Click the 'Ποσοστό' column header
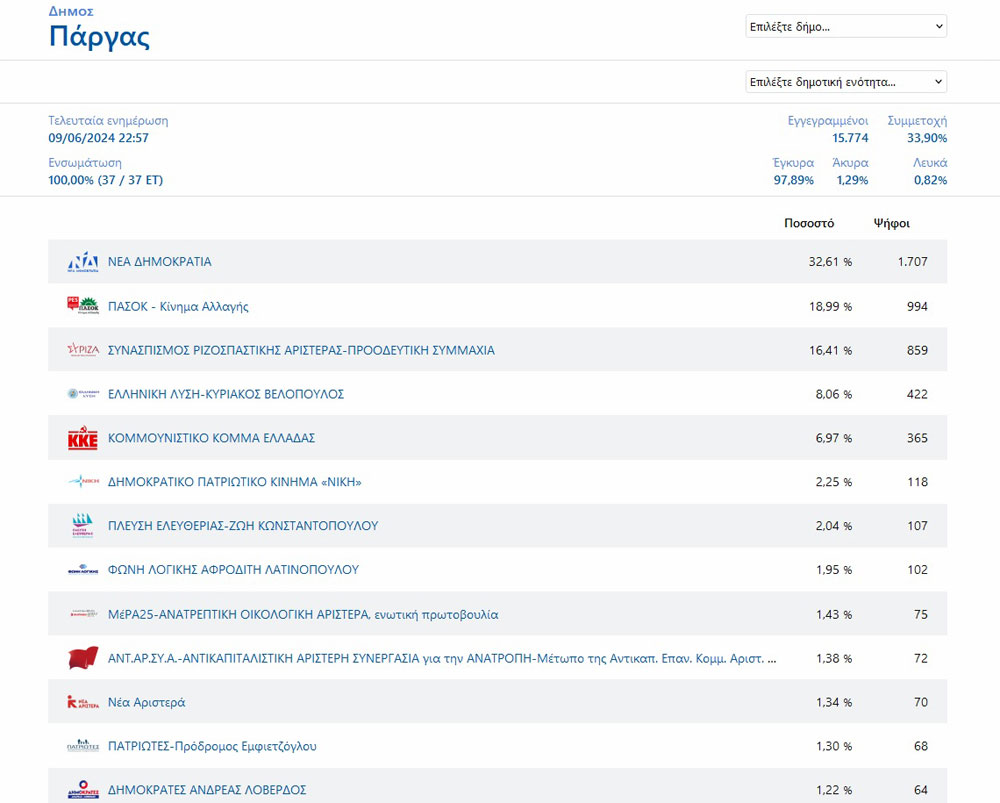 pyautogui.click(x=808, y=223)
